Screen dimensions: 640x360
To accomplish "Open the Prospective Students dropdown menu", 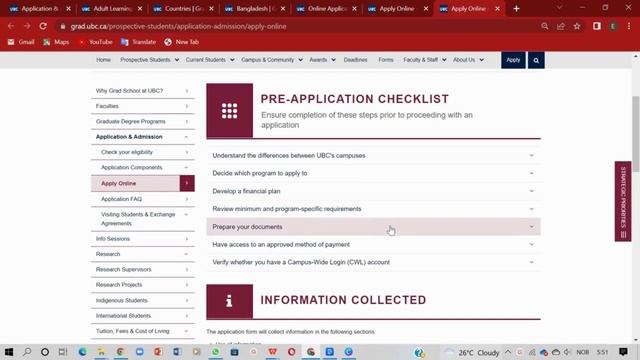I will (x=149, y=60).
